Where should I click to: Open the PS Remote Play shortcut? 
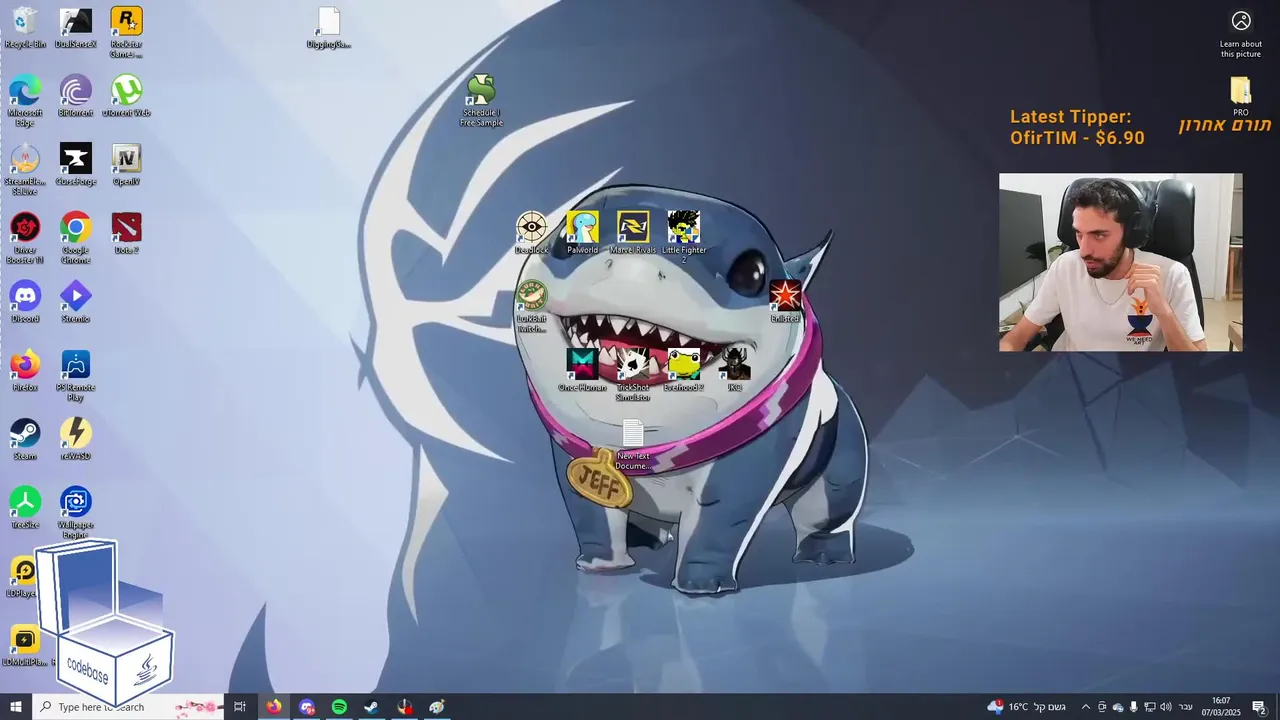click(x=76, y=375)
